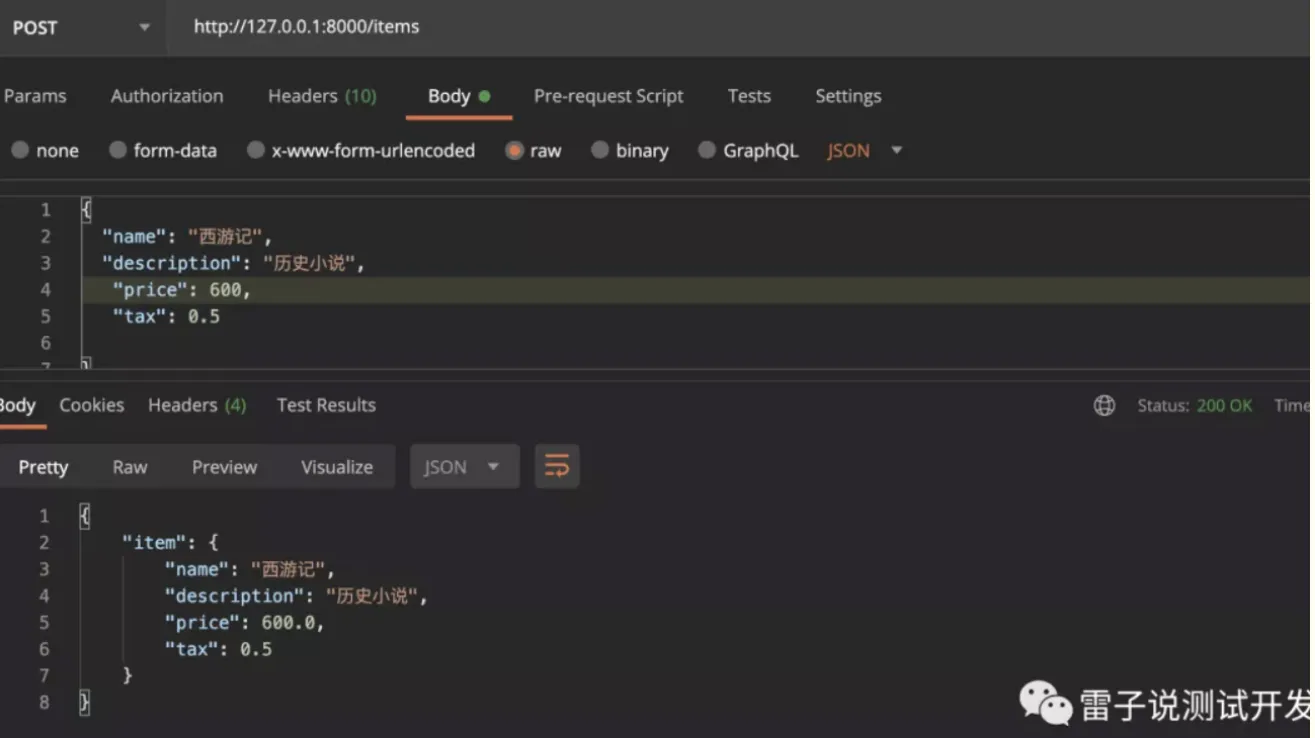Switch to the response Body tab
Screen dimensions: 1315x738
point(17,405)
